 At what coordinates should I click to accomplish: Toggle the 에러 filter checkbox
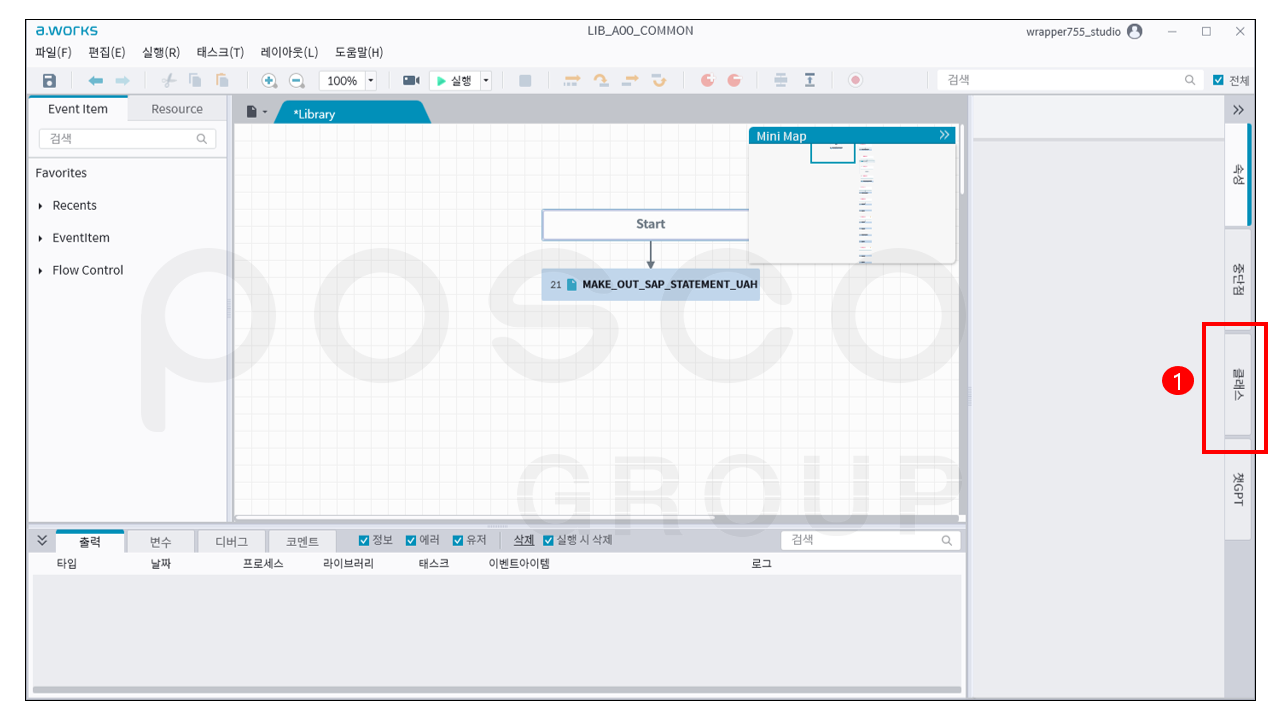(x=411, y=541)
